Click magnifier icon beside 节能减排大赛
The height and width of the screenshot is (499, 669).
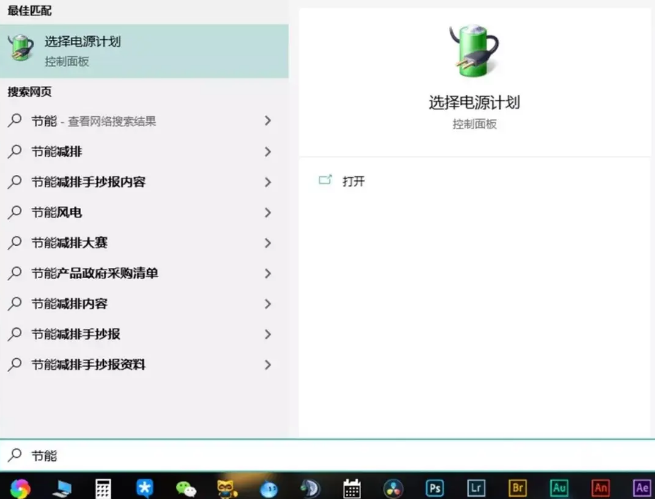tap(15, 242)
